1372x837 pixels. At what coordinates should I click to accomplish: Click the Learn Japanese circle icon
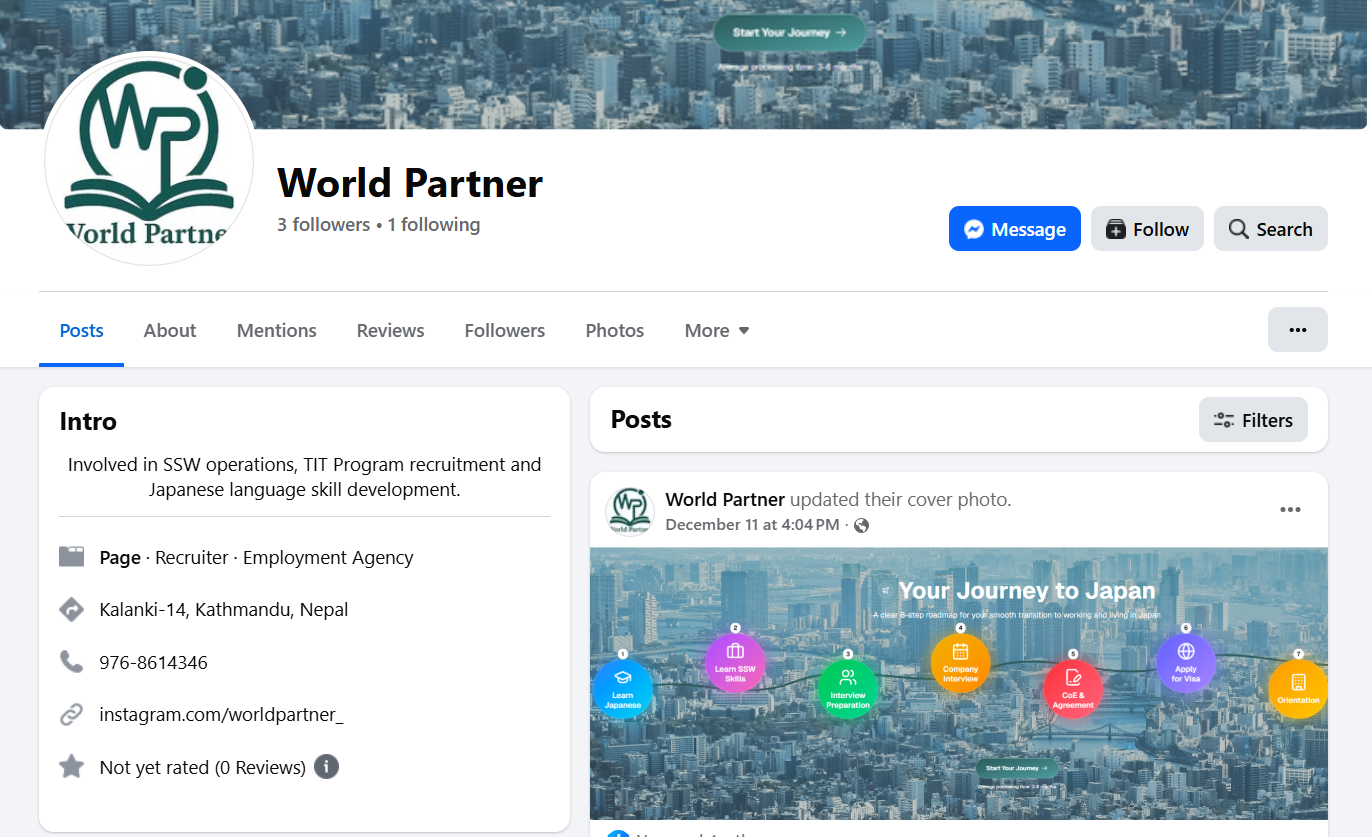(623, 689)
